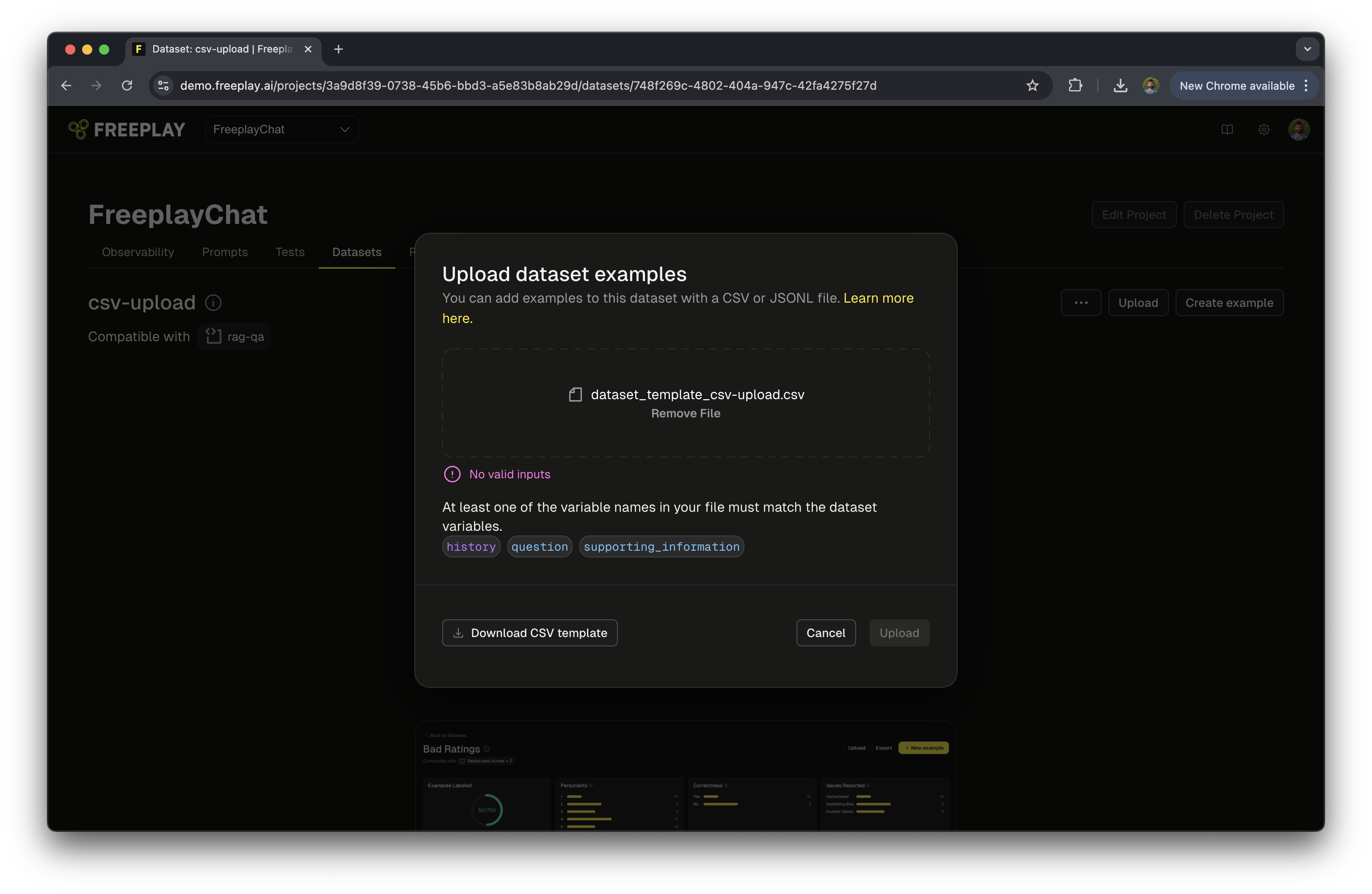Open user avatar in Freeplay header

(x=1298, y=129)
